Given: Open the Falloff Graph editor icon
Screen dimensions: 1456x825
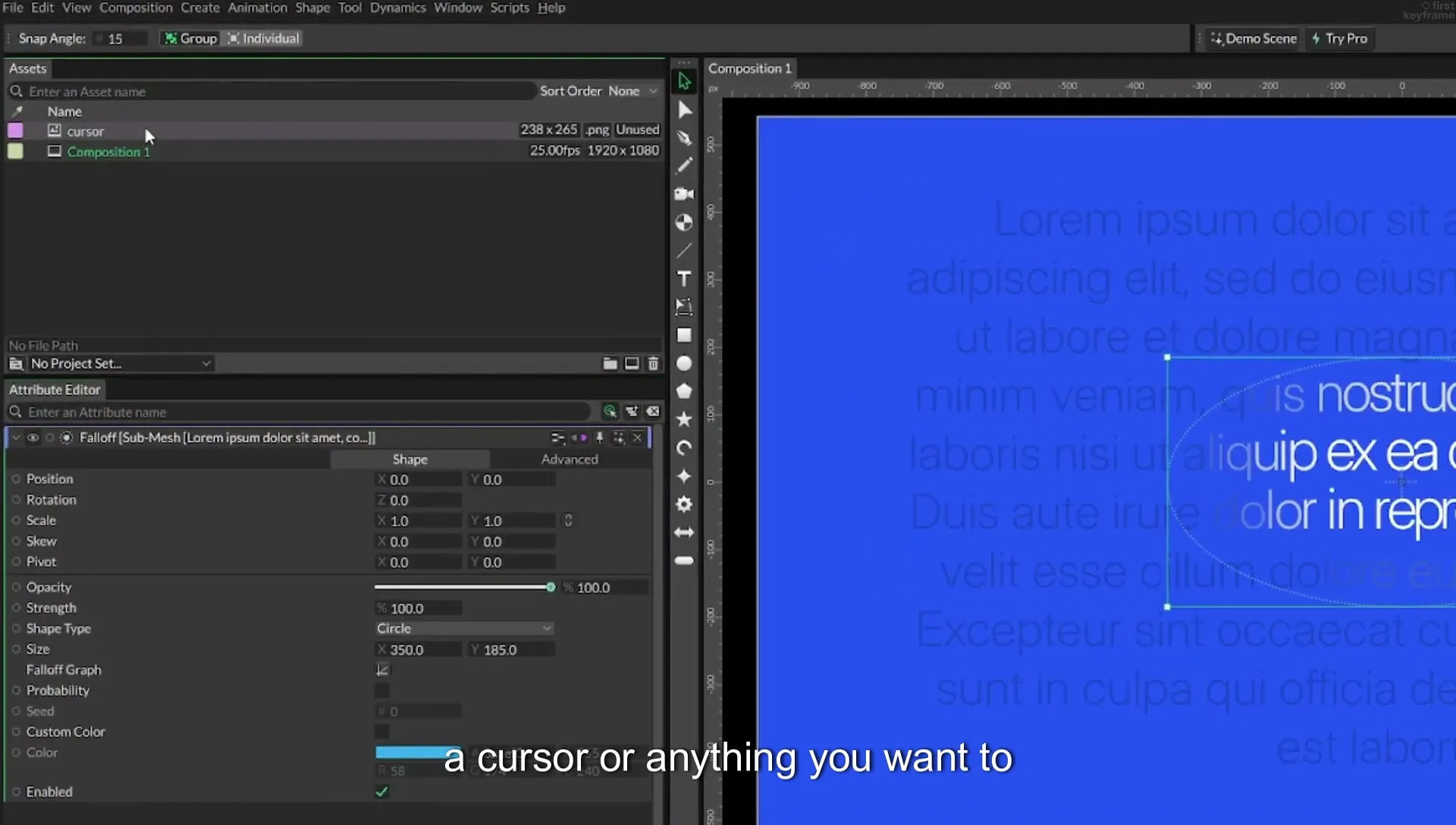Looking at the screenshot, I should point(382,670).
